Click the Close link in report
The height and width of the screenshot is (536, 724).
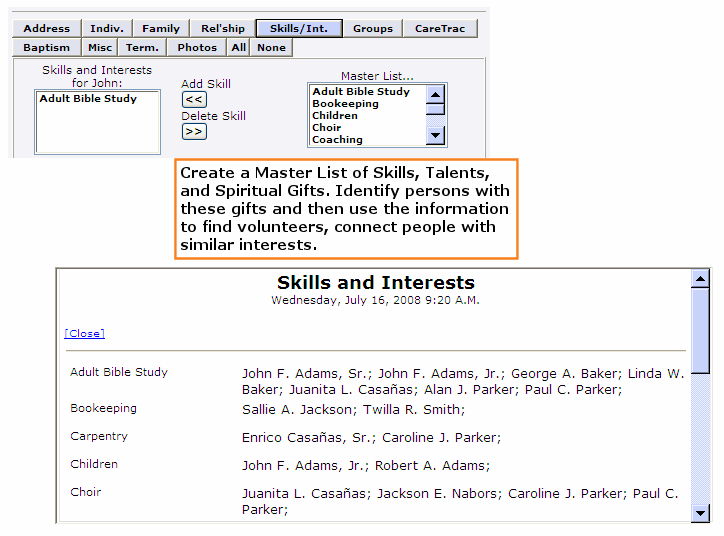click(x=84, y=334)
